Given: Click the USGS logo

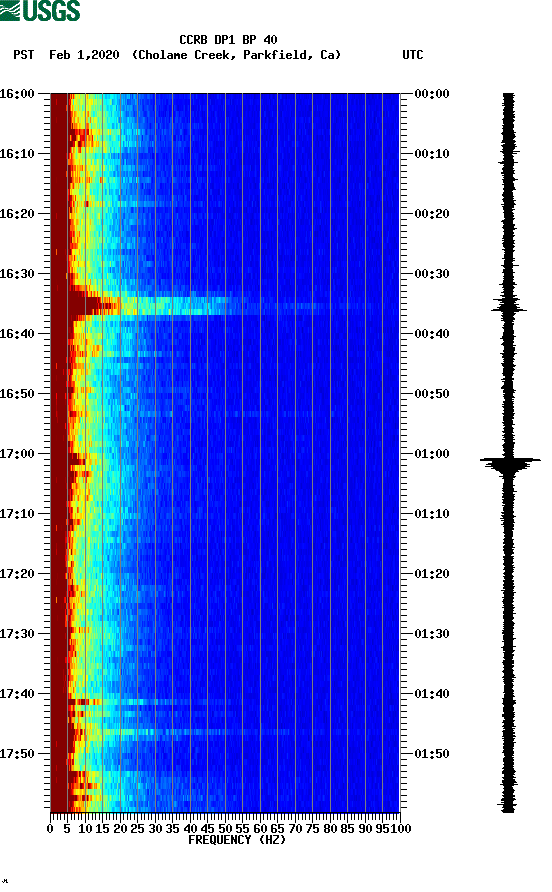Looking at the screenshot, I should [40, 10].
